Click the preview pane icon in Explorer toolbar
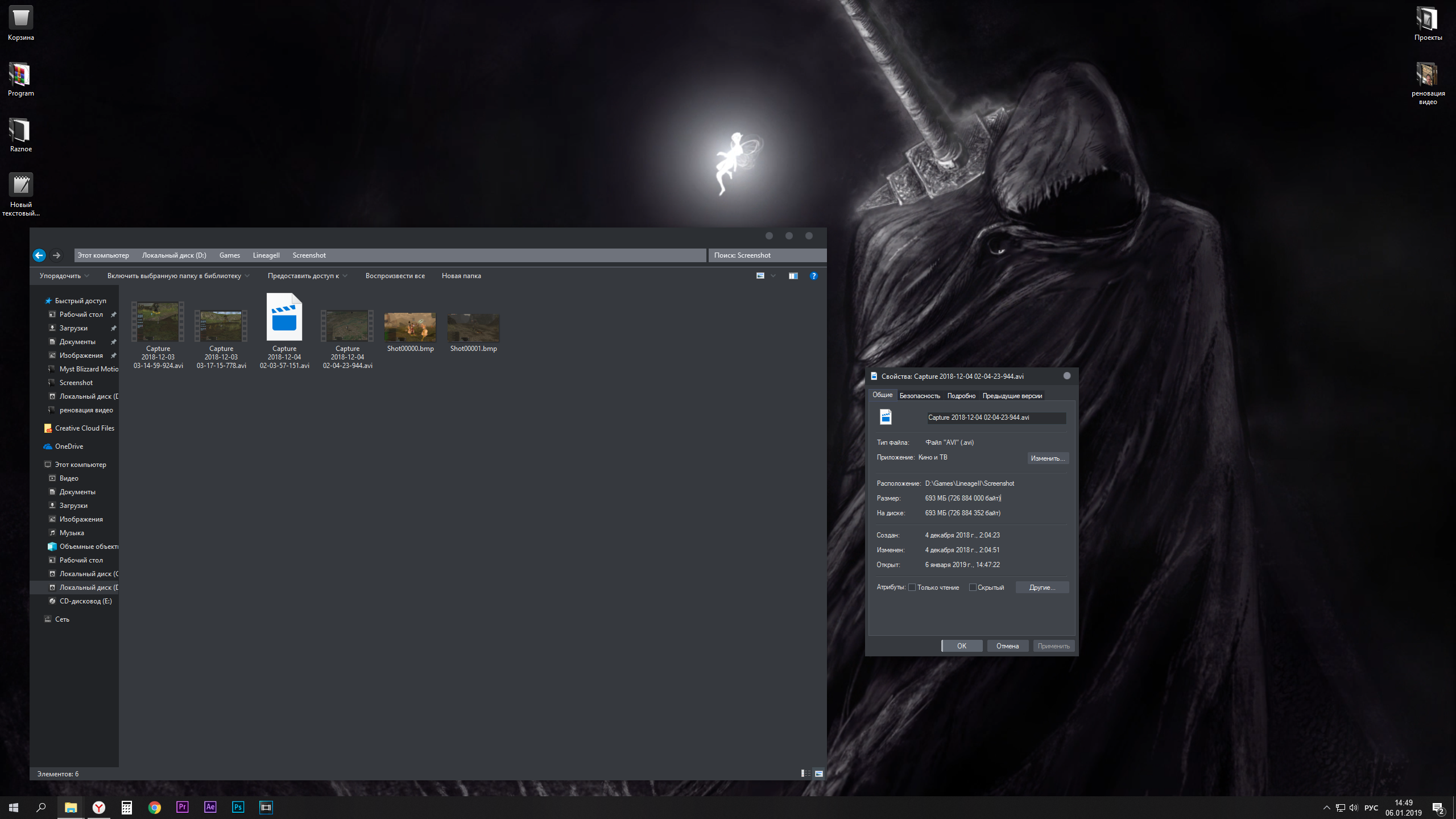This screenshot has width=1456, height=819. 793,276
